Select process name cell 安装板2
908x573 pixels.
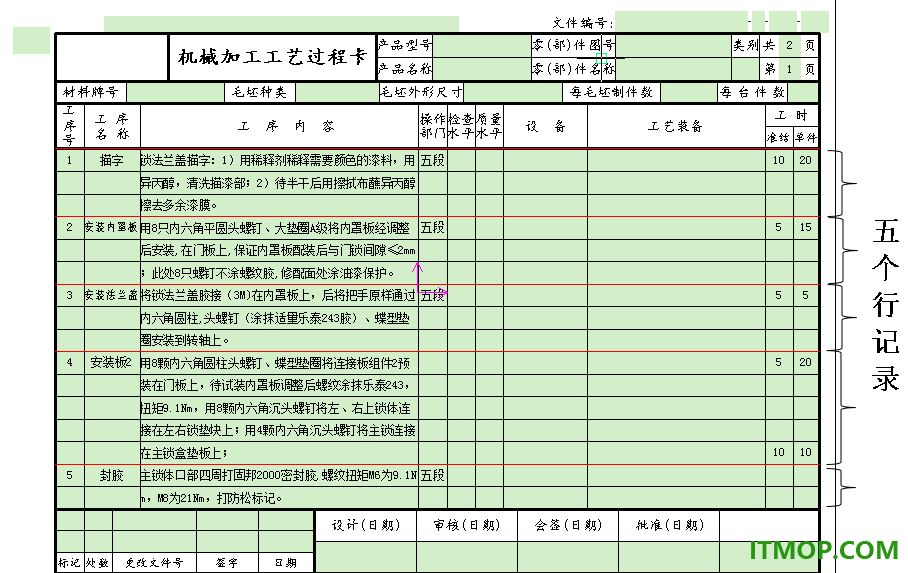(x=112, y=363)
